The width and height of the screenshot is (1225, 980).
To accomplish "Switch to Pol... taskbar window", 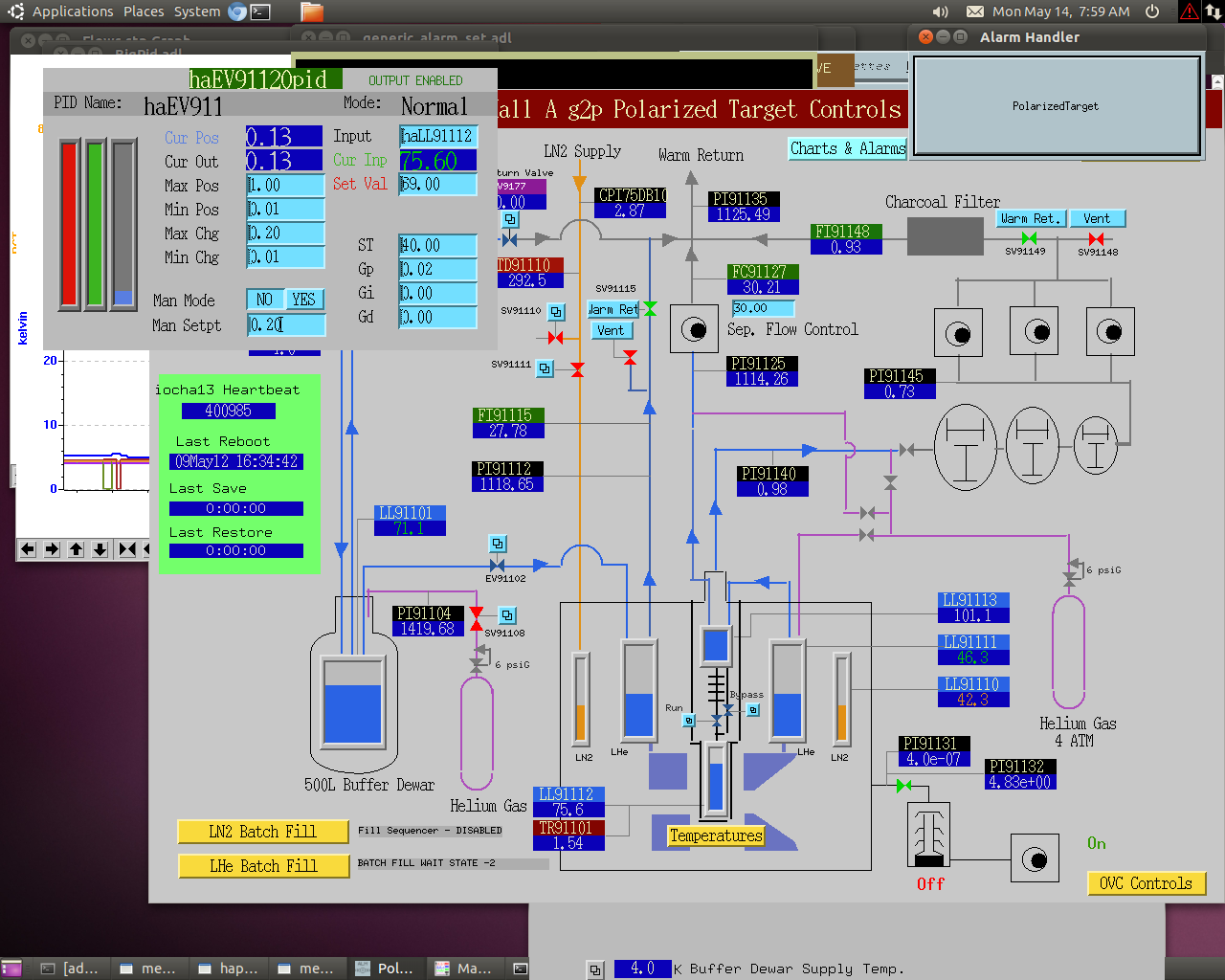I will click(385, 969).
